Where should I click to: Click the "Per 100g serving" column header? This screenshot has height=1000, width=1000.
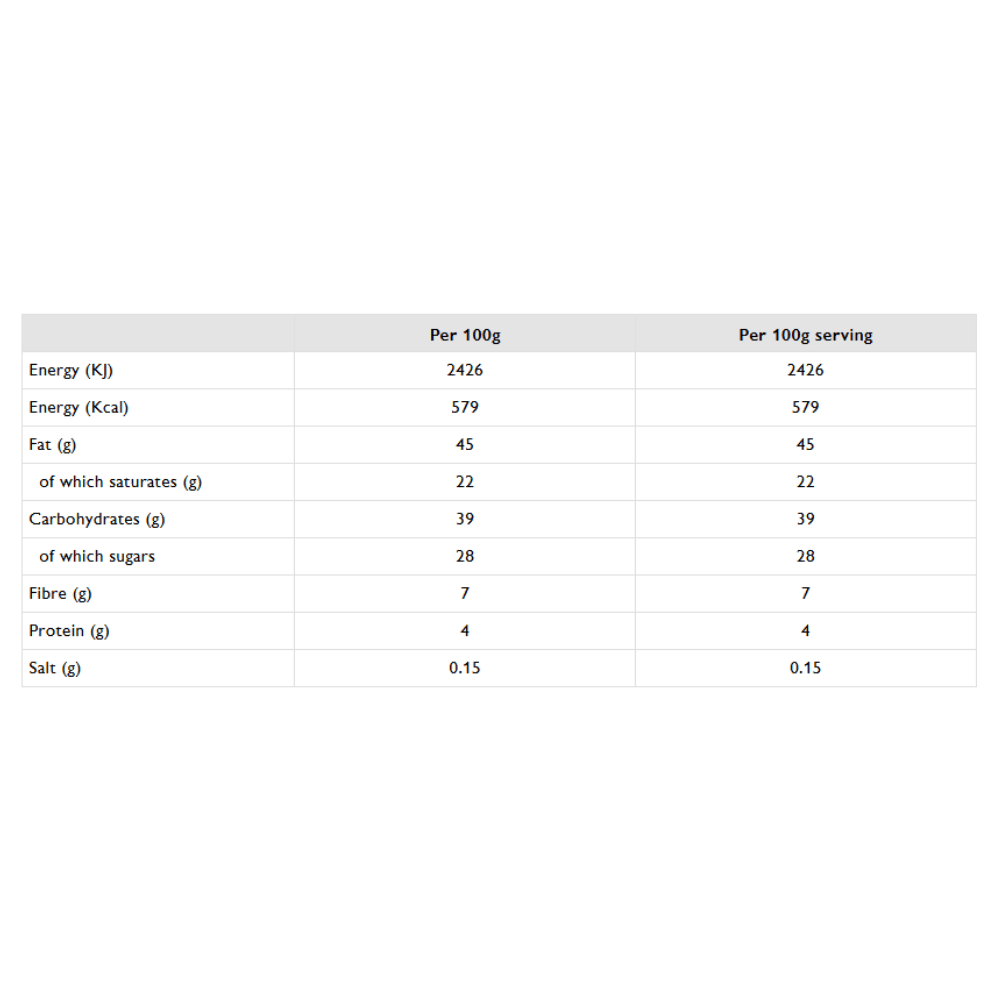coord(805,335)
